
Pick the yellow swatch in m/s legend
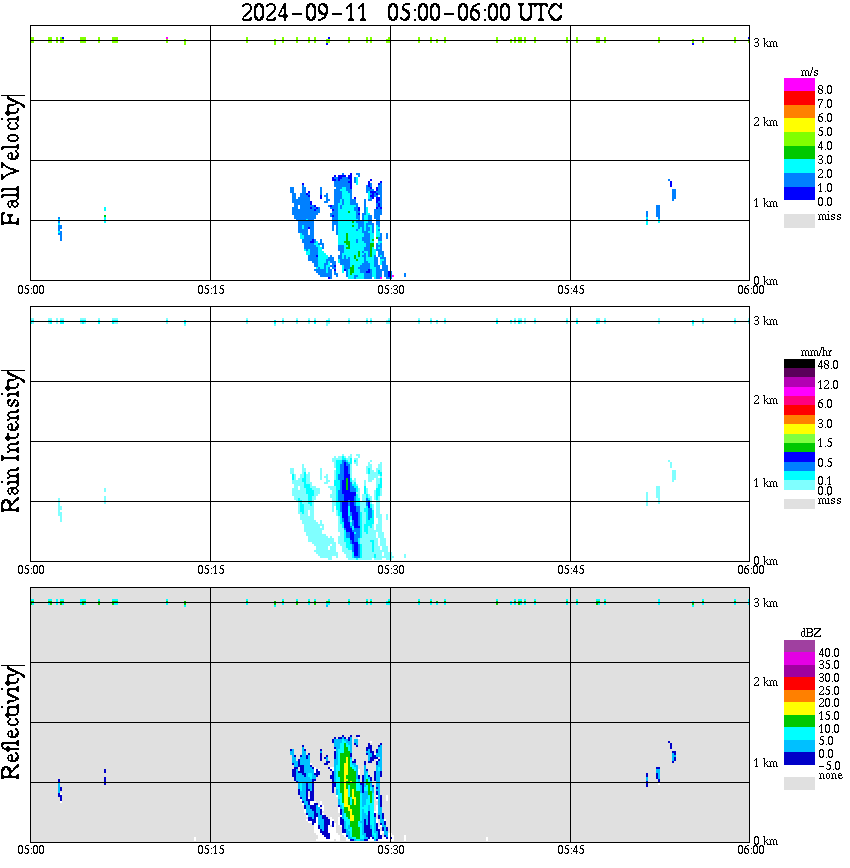pos(799,125)
